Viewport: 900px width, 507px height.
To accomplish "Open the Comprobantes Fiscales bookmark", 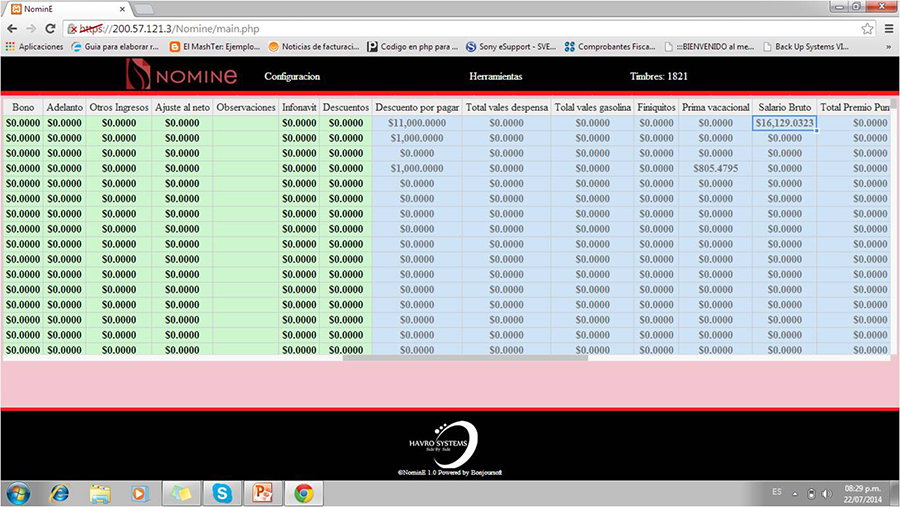I will point(608,46).
